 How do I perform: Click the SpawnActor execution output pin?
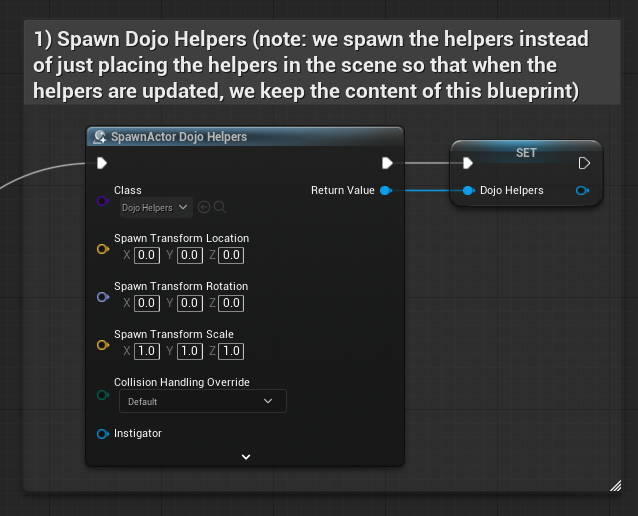(387, 163)
